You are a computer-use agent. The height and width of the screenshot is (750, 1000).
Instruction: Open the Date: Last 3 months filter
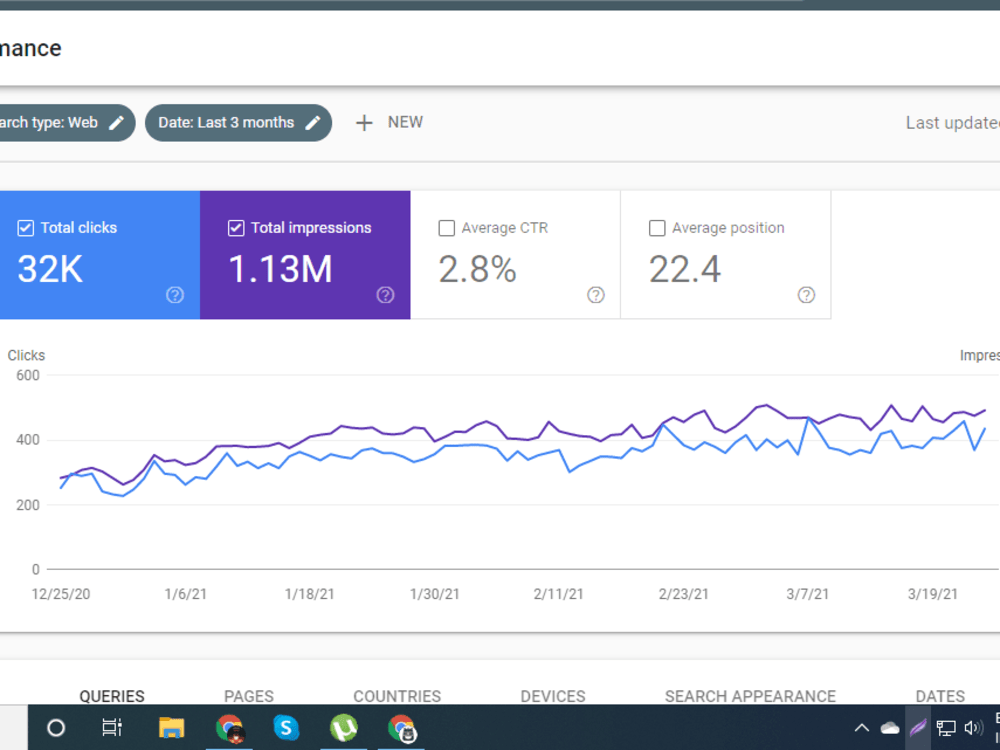tap(239, 122)
